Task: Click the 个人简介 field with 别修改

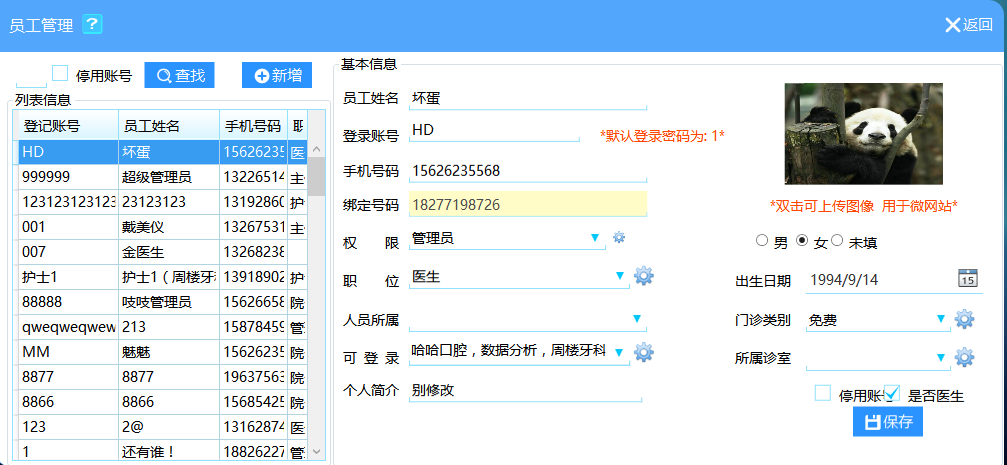Action: tap(525, 390)
